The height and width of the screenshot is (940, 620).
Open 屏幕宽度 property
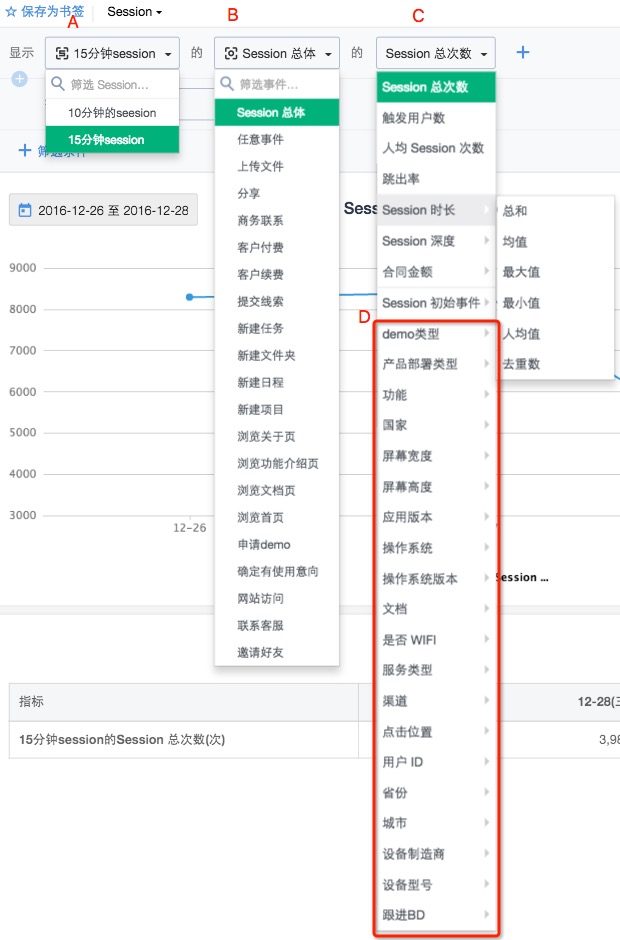436,456
